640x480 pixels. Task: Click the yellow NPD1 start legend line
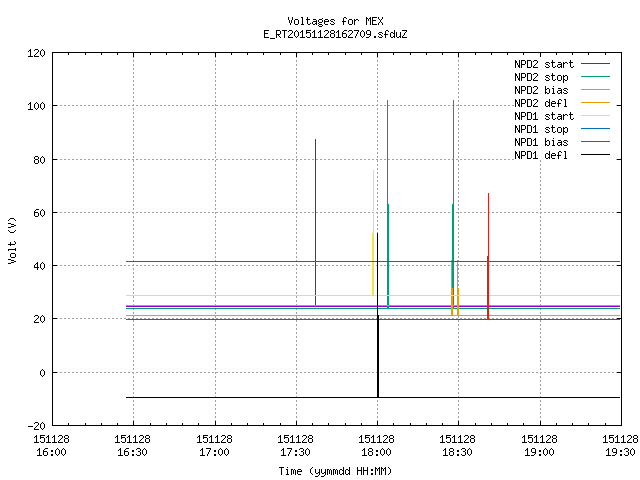595,116
